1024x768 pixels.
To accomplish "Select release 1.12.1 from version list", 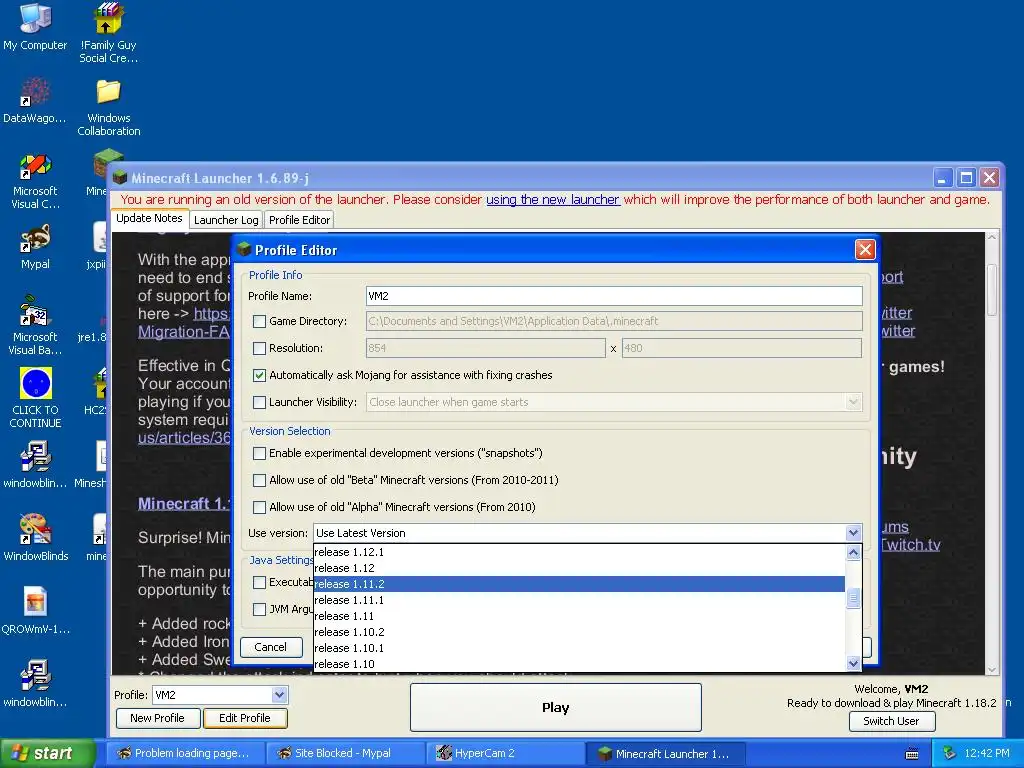I will 579,552.
